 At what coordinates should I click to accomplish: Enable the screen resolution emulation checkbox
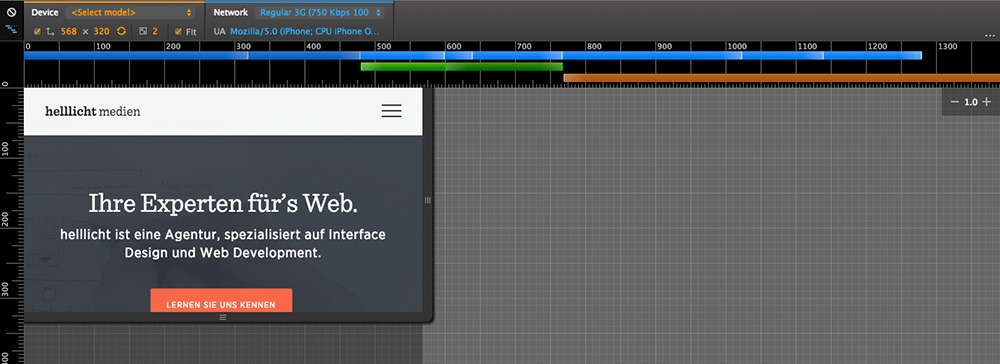click(37, 31)
